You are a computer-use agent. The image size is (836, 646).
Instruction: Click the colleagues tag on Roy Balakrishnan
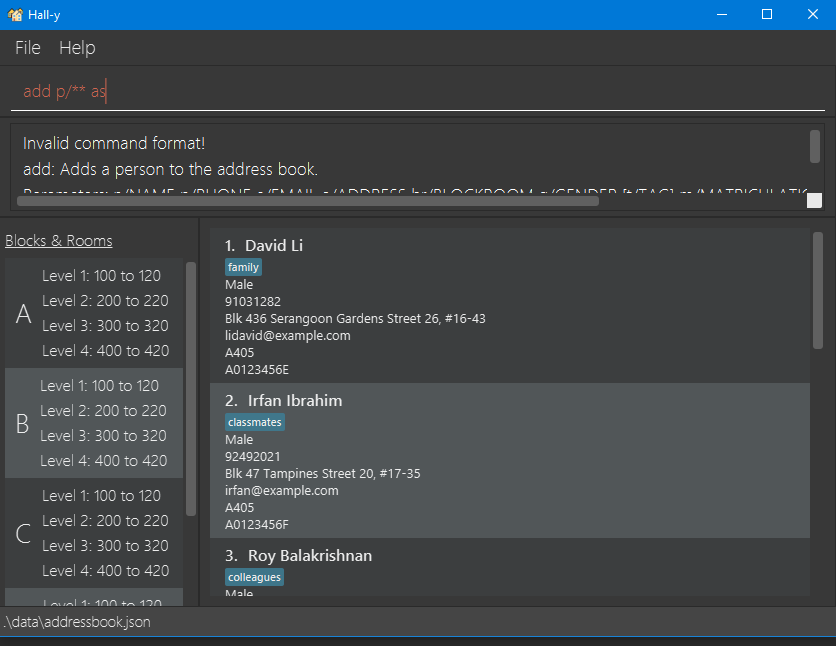[x=254, y=577]
